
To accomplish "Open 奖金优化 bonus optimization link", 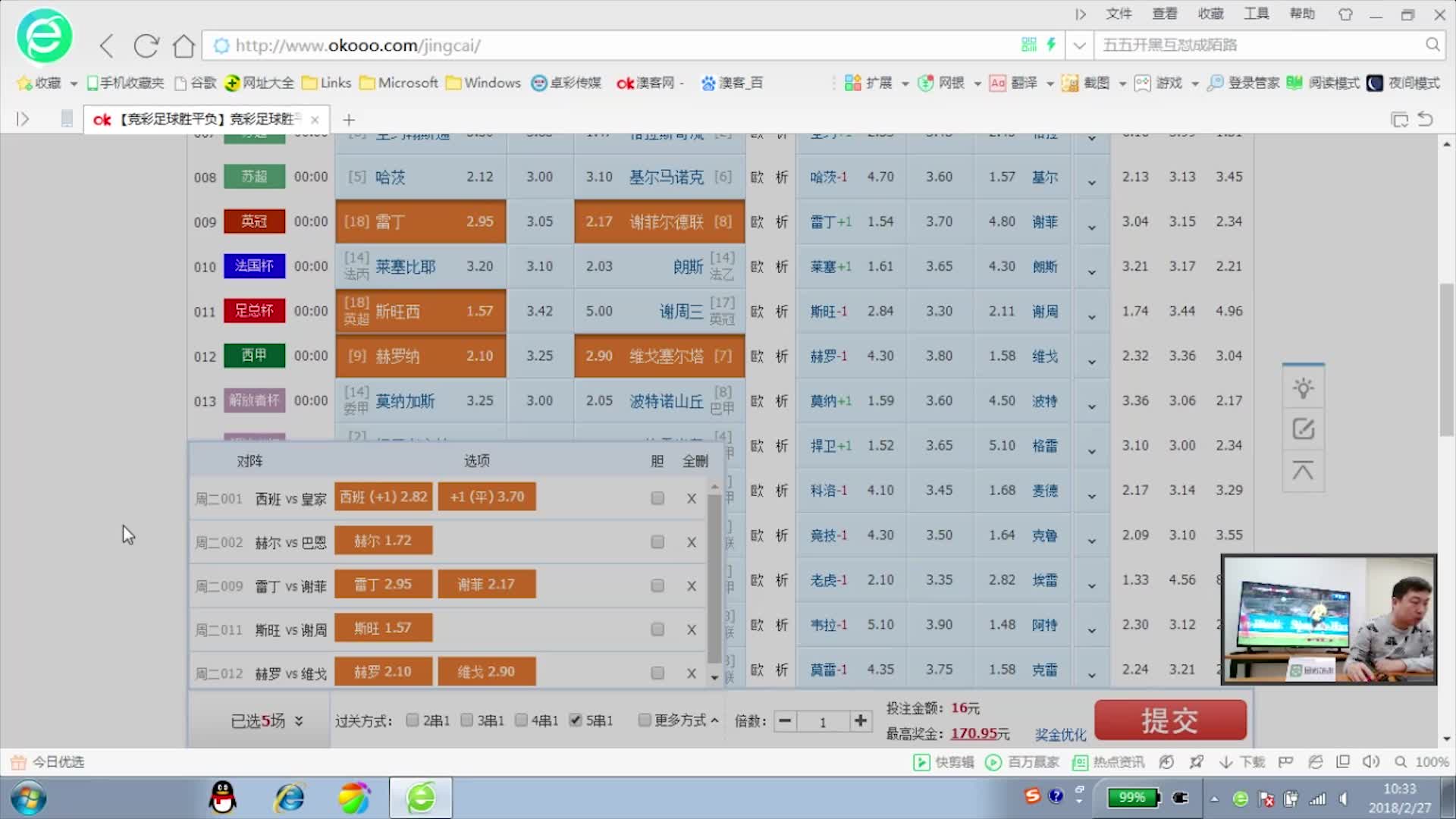I will (x=1060, y=734).
